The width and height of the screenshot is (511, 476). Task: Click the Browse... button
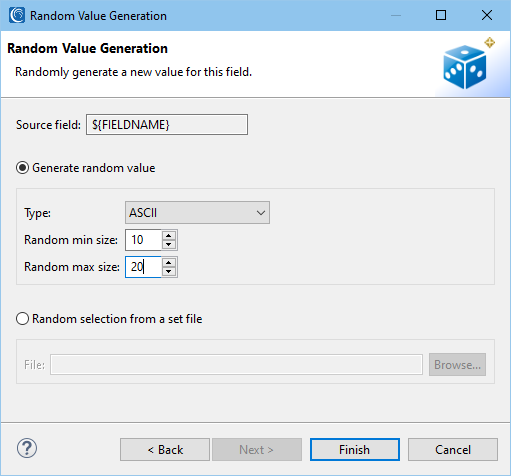[457, 365]
